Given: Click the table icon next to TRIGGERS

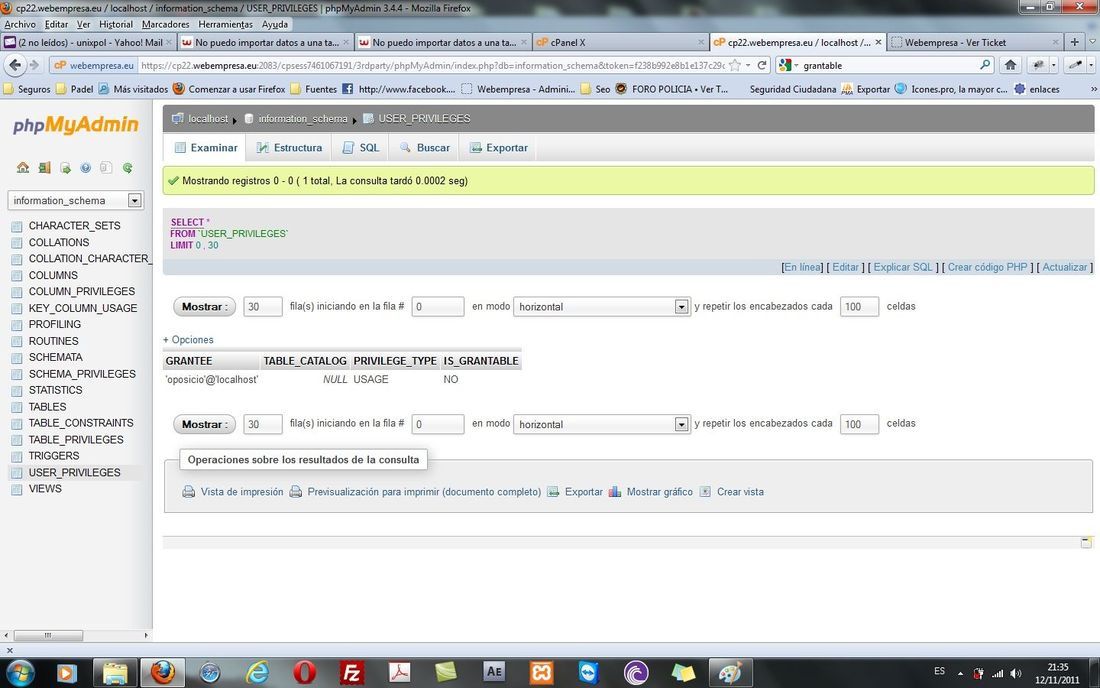Looking at the screenshot, I should click(17, 457).
